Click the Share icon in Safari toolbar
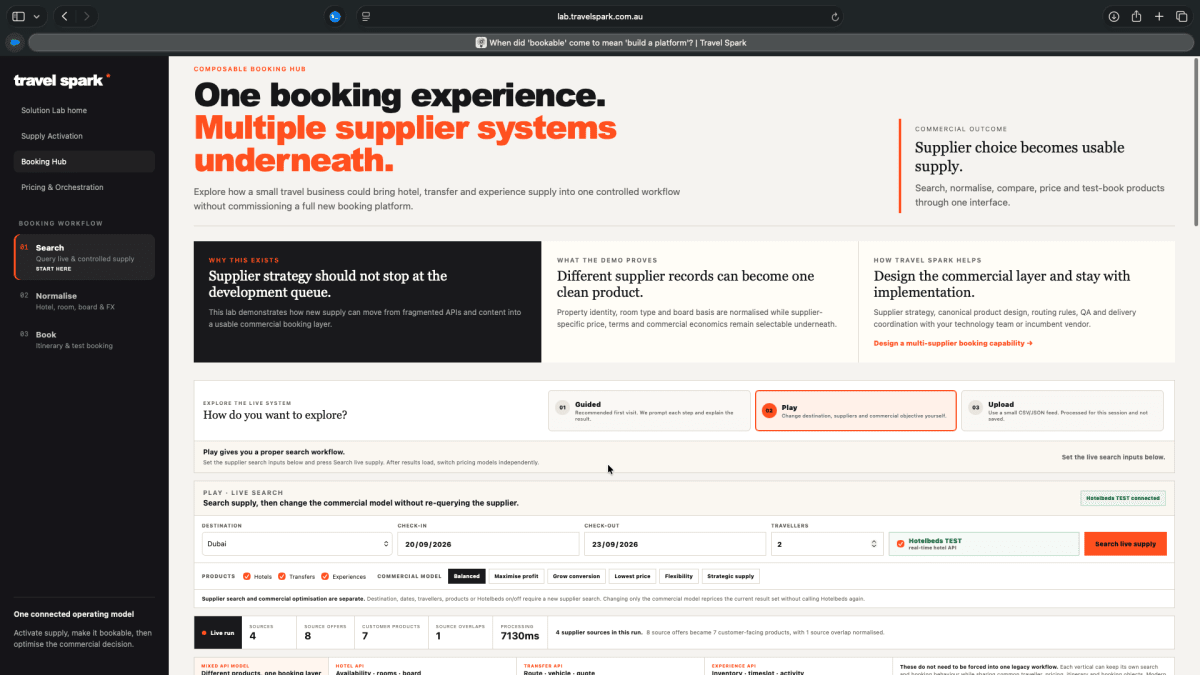 pyautogui.click(x=1136, y=16)
